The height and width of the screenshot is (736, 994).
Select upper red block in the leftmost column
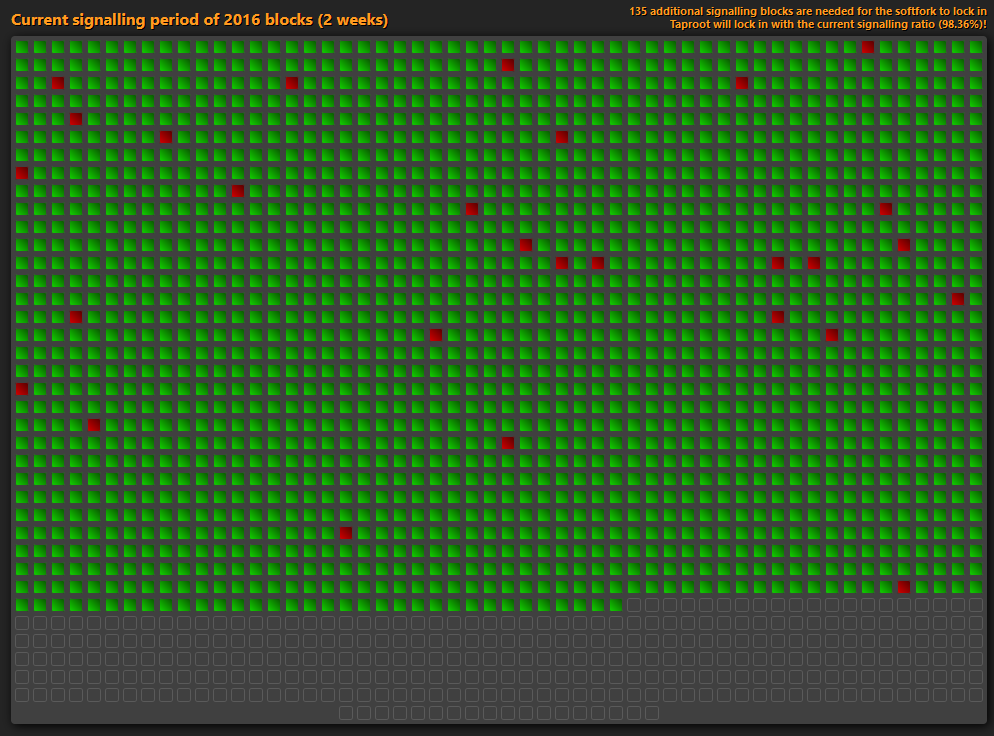21,173
